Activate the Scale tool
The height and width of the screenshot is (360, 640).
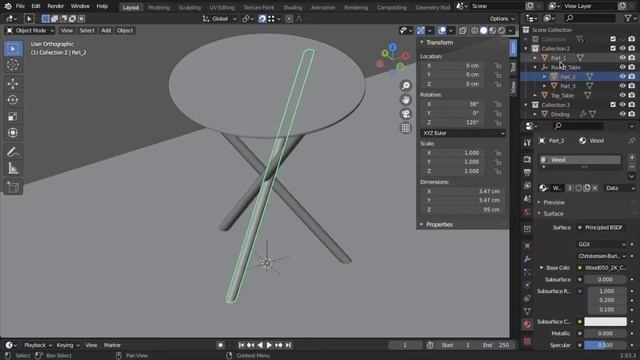13,117
